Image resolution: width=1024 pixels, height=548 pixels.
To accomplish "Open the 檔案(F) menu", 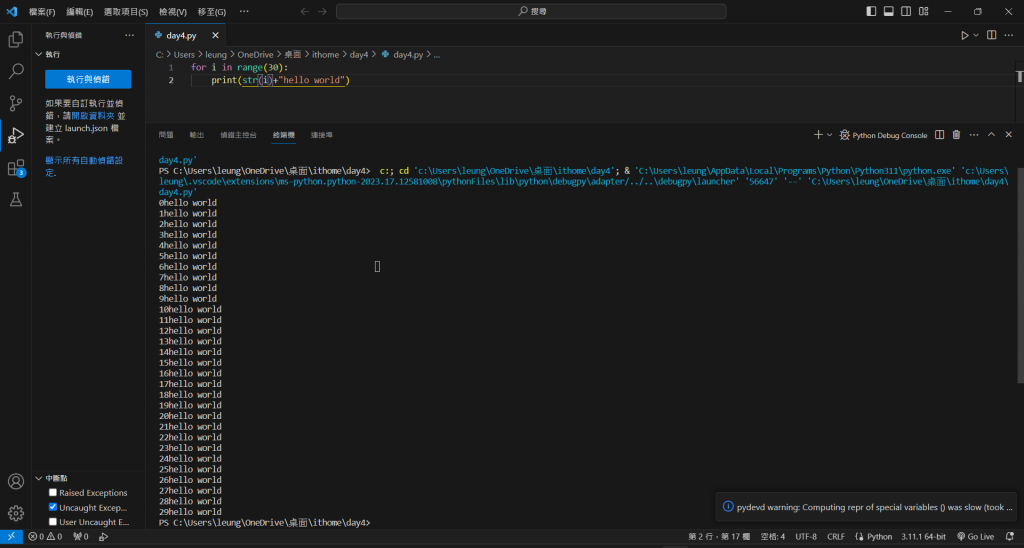I will 42,12.
